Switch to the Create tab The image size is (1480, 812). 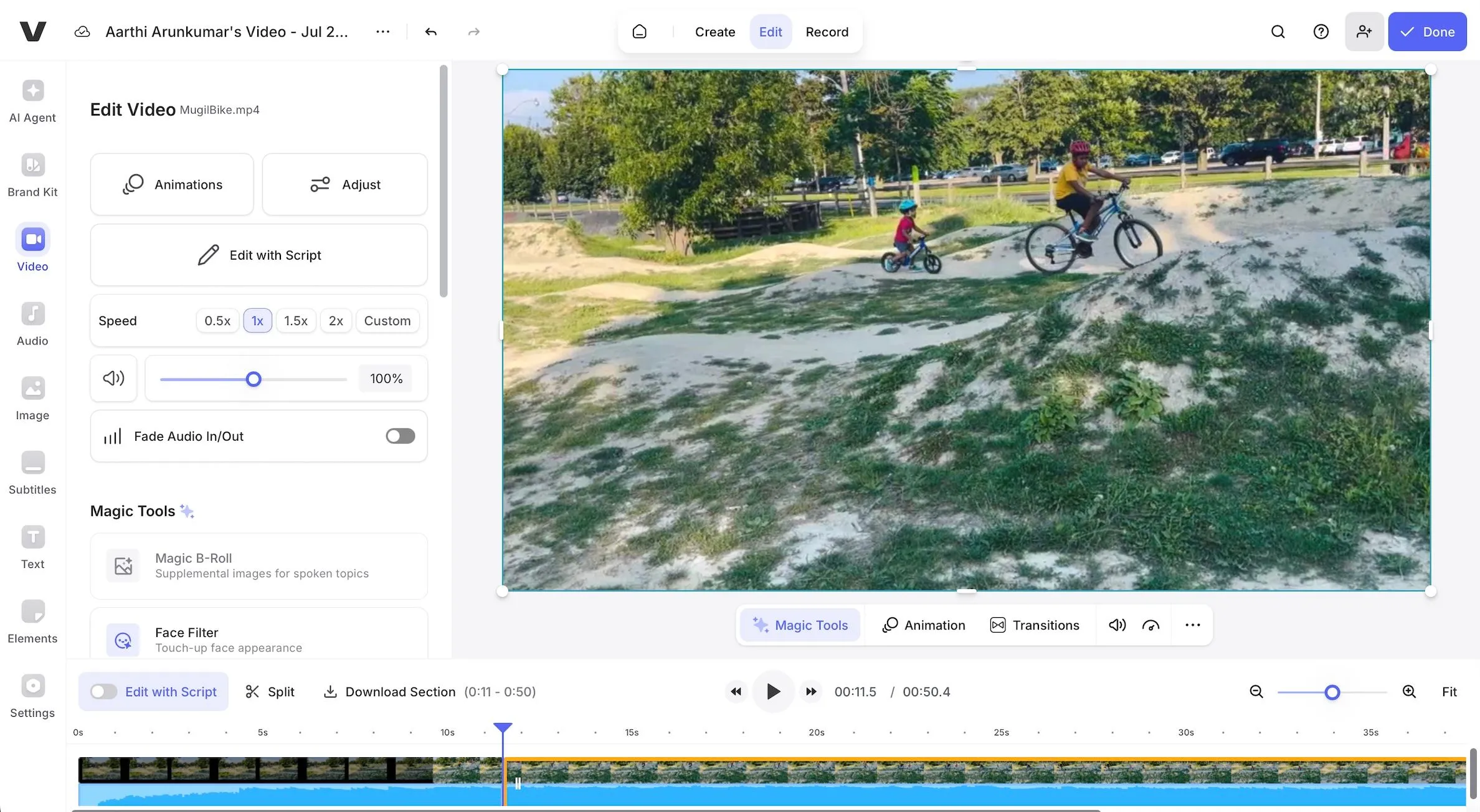click(714, 31)
